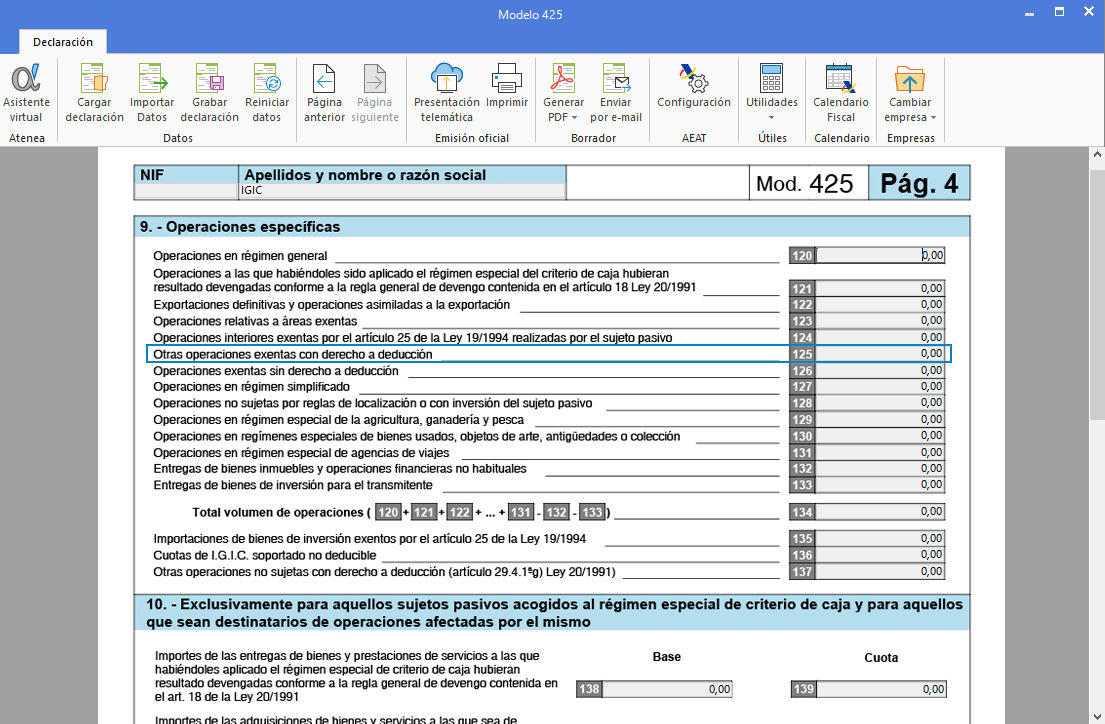Click the Base field 138

pos(667,689)
